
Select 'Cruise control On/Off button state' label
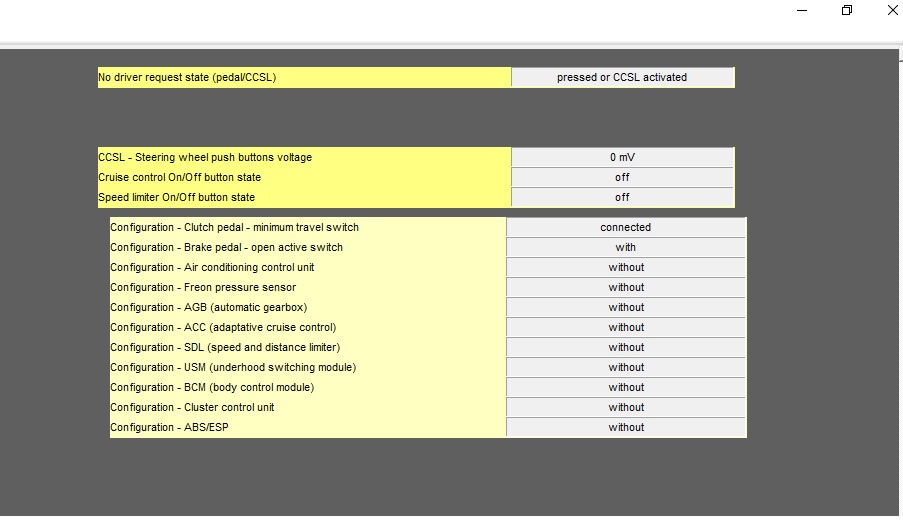pos(180,177)
